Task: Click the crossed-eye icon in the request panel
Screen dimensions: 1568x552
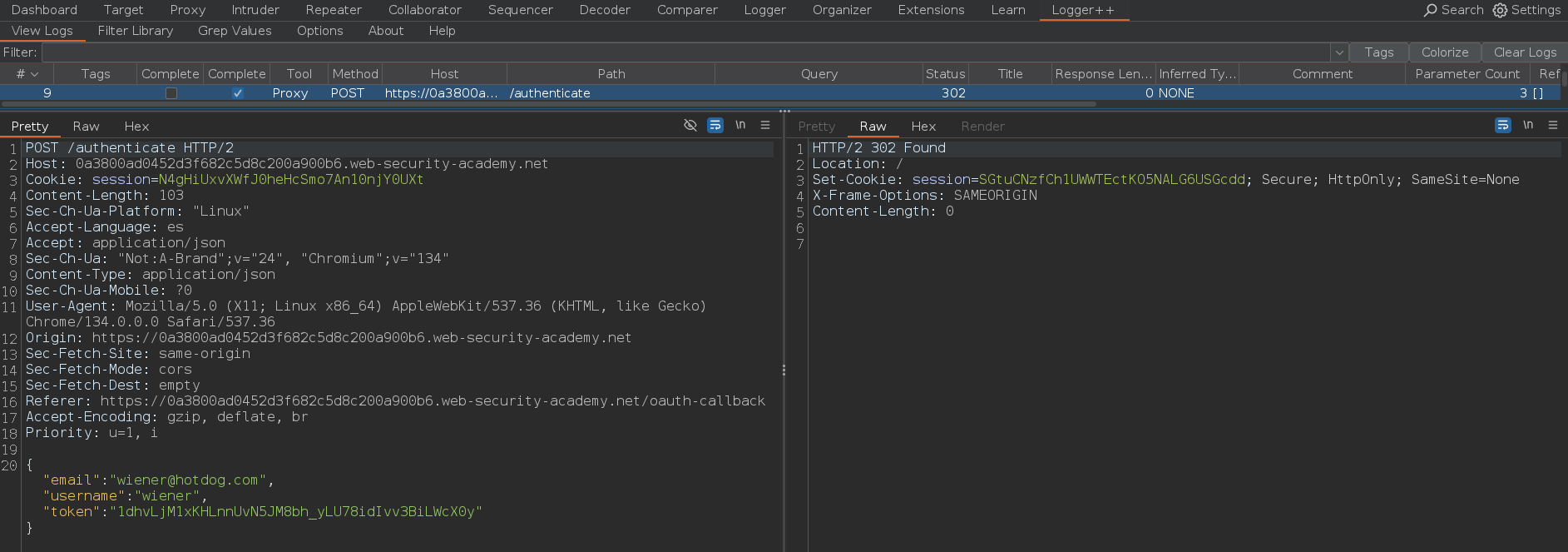Action: tap(690, 126)
